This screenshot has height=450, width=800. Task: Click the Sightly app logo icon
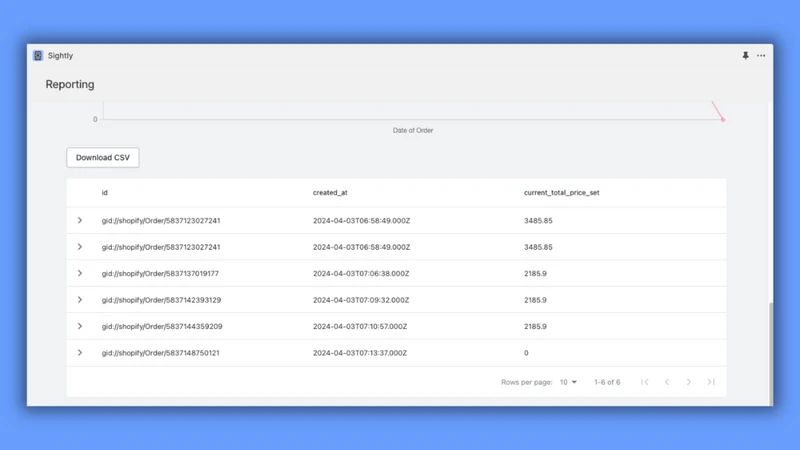38,56
